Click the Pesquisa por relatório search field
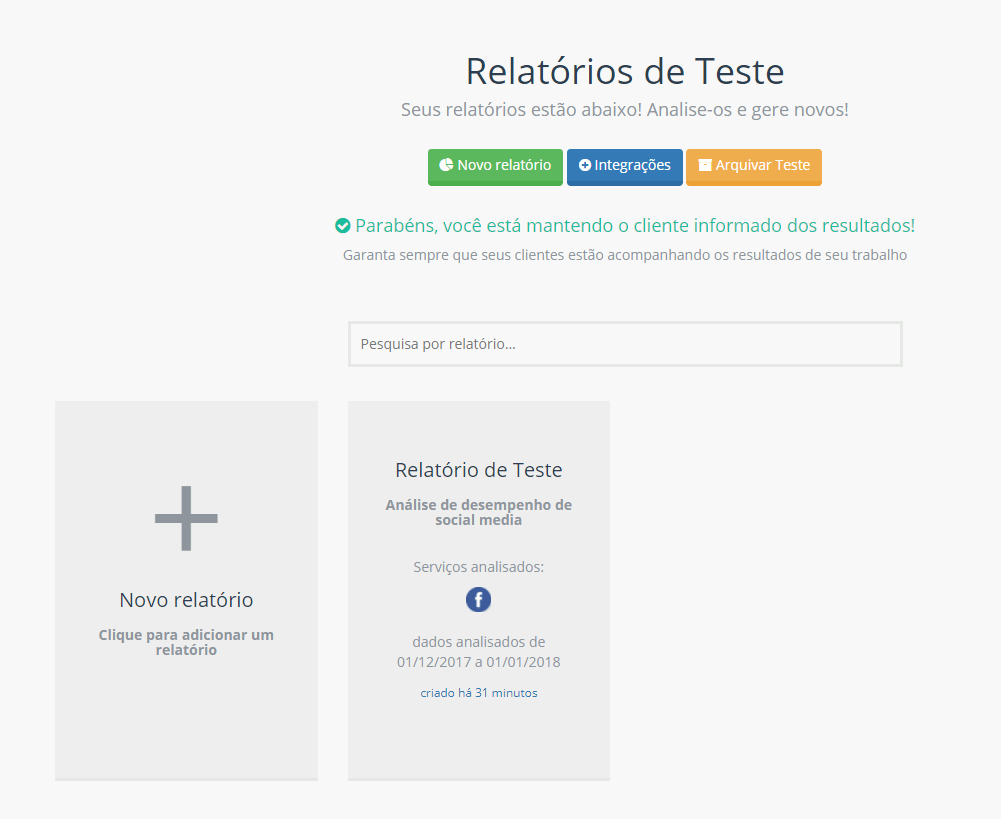The height and width of the screenshot is (819, 1001). [624, 343]
